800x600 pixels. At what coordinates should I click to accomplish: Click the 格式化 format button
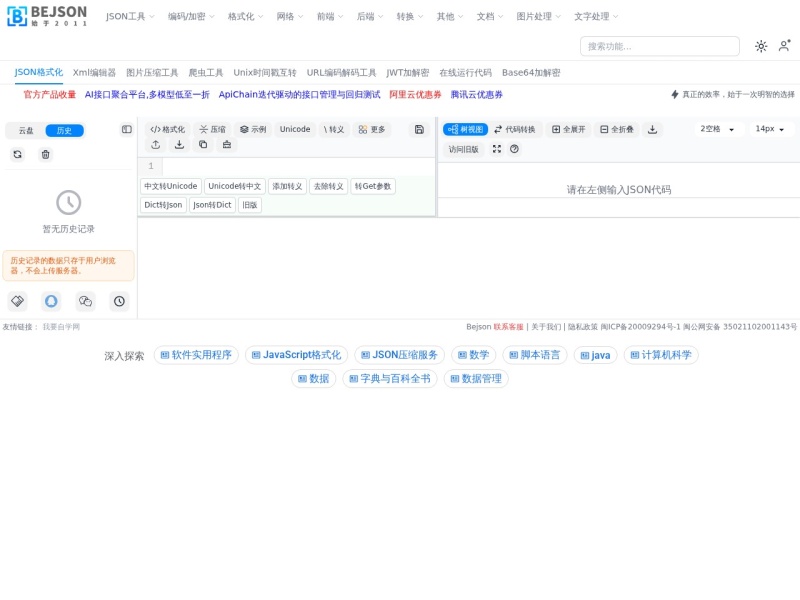tap(167, 130)
